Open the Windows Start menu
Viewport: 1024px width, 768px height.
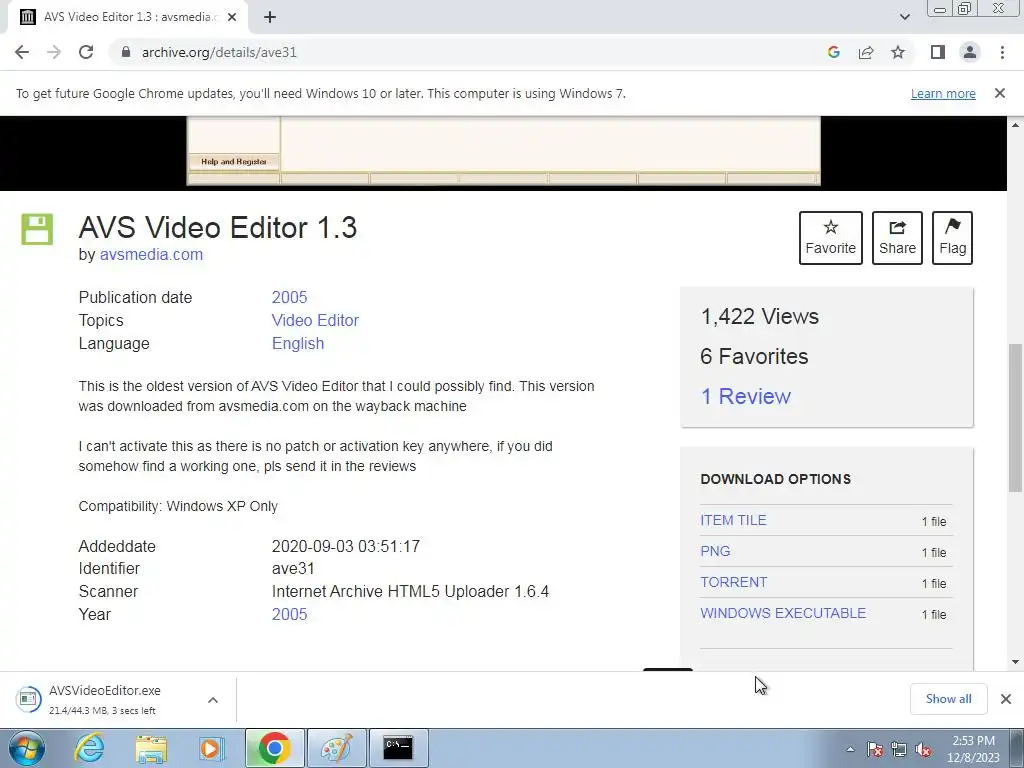[x=26, y=748]
